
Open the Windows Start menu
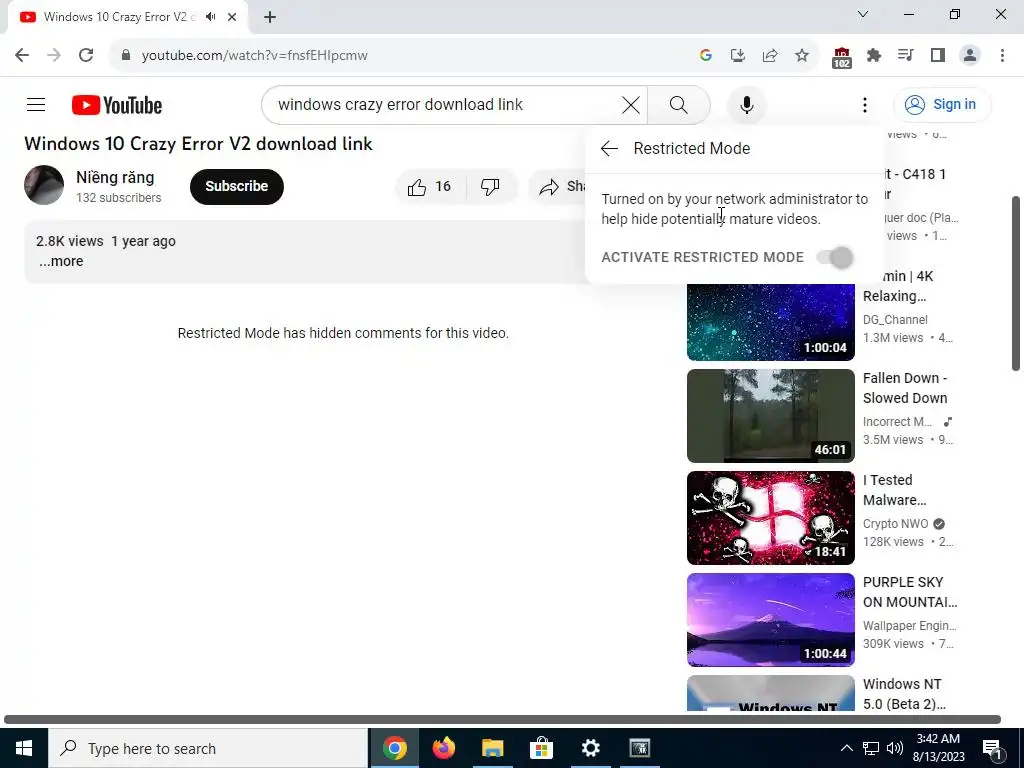(x=24, y=748)
